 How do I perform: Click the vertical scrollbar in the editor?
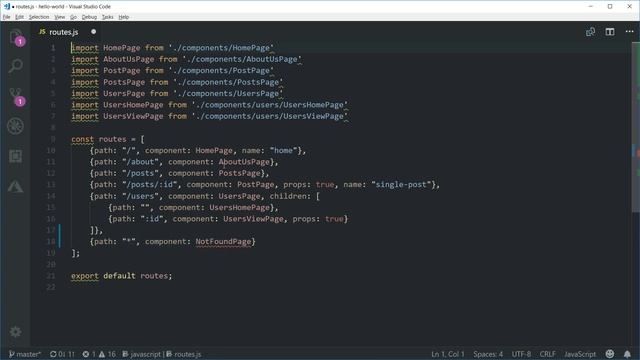click(636, 127)
